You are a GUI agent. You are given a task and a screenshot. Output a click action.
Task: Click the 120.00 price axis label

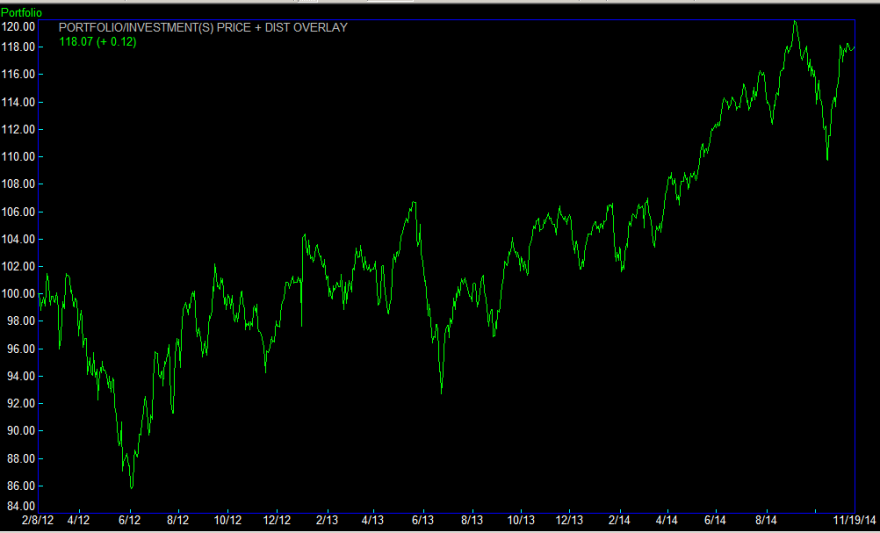pyautogui.click(x=18, y=26)
